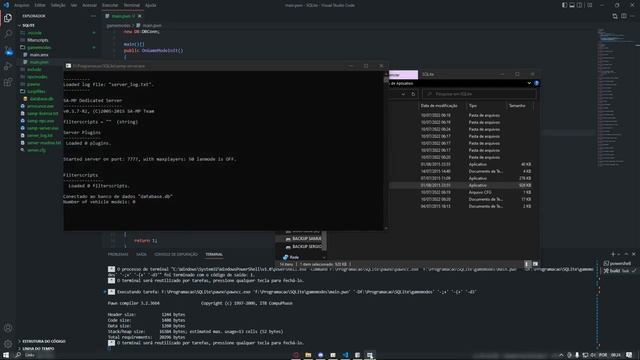Expand the npcmodes folder
The image size is (640, 360).
37,77
